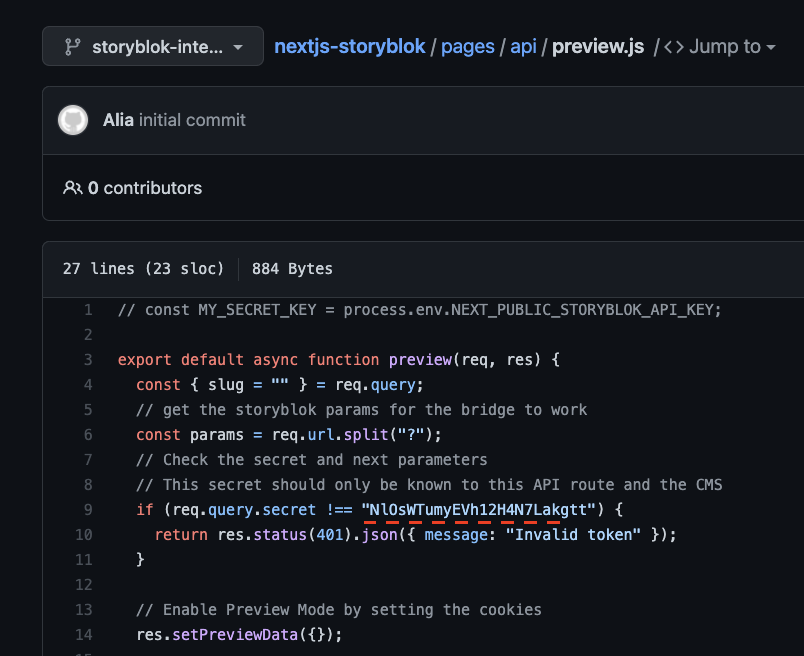Click setPreviewData on line 14
Image resolution: width=804 pixels, height=656 pixels.
click(235, 634)
